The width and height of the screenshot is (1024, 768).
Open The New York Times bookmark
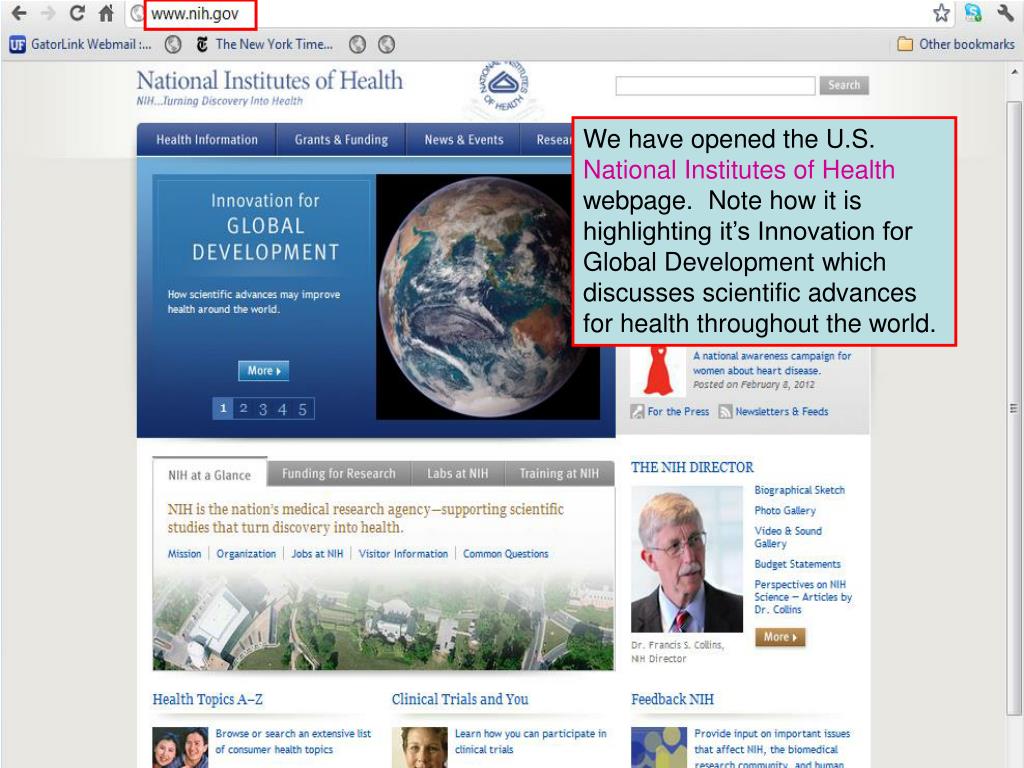click(x=264, y=44)
